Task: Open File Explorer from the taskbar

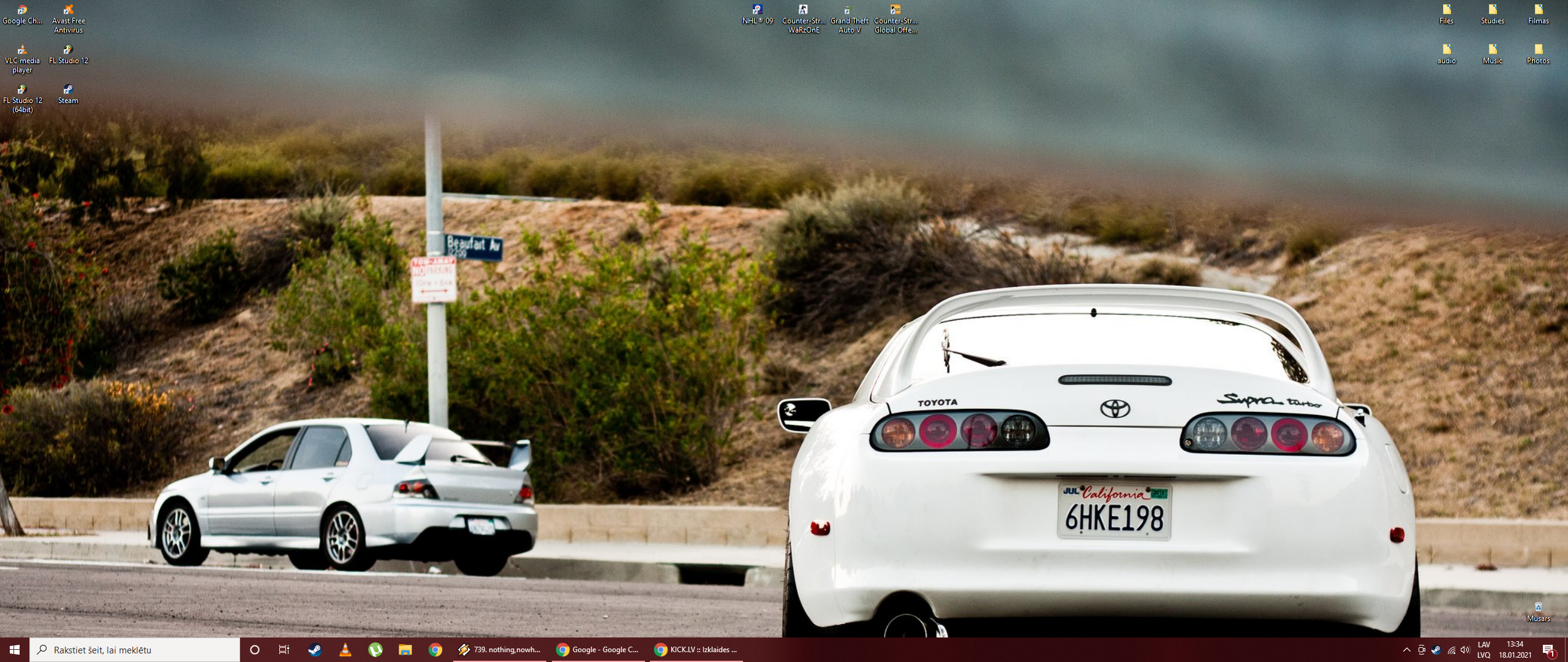Action: pos(405,650)
